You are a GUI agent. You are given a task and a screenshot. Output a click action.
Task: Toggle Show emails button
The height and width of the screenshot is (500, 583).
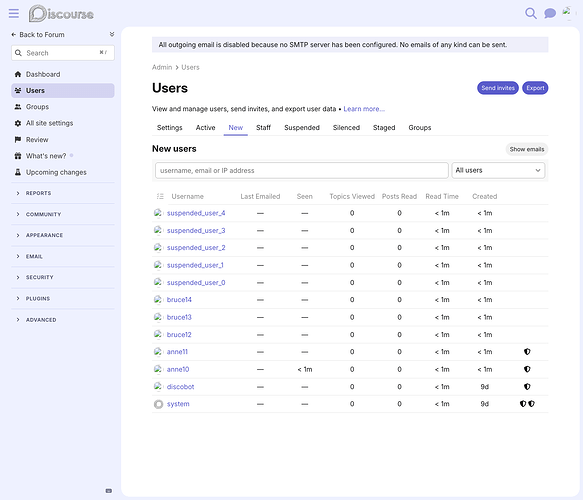point(526,149)
